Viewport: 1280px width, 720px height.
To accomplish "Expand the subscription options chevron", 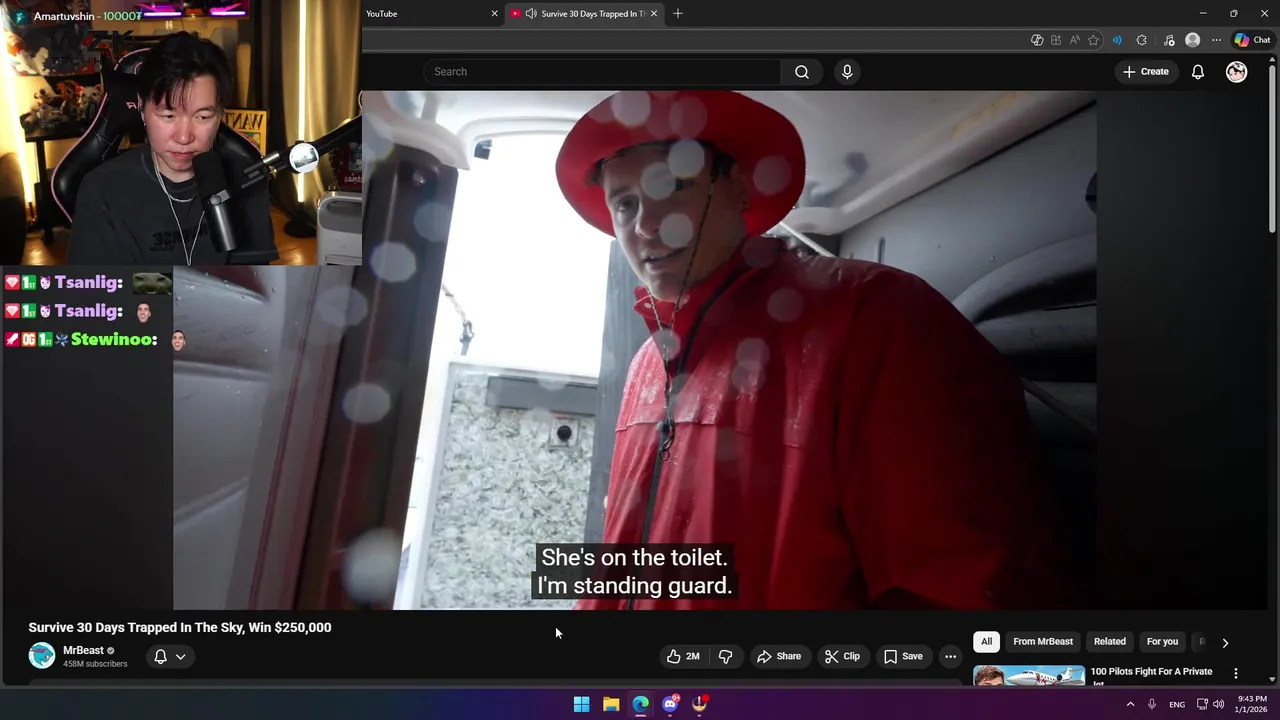I will tap(181, 657).
